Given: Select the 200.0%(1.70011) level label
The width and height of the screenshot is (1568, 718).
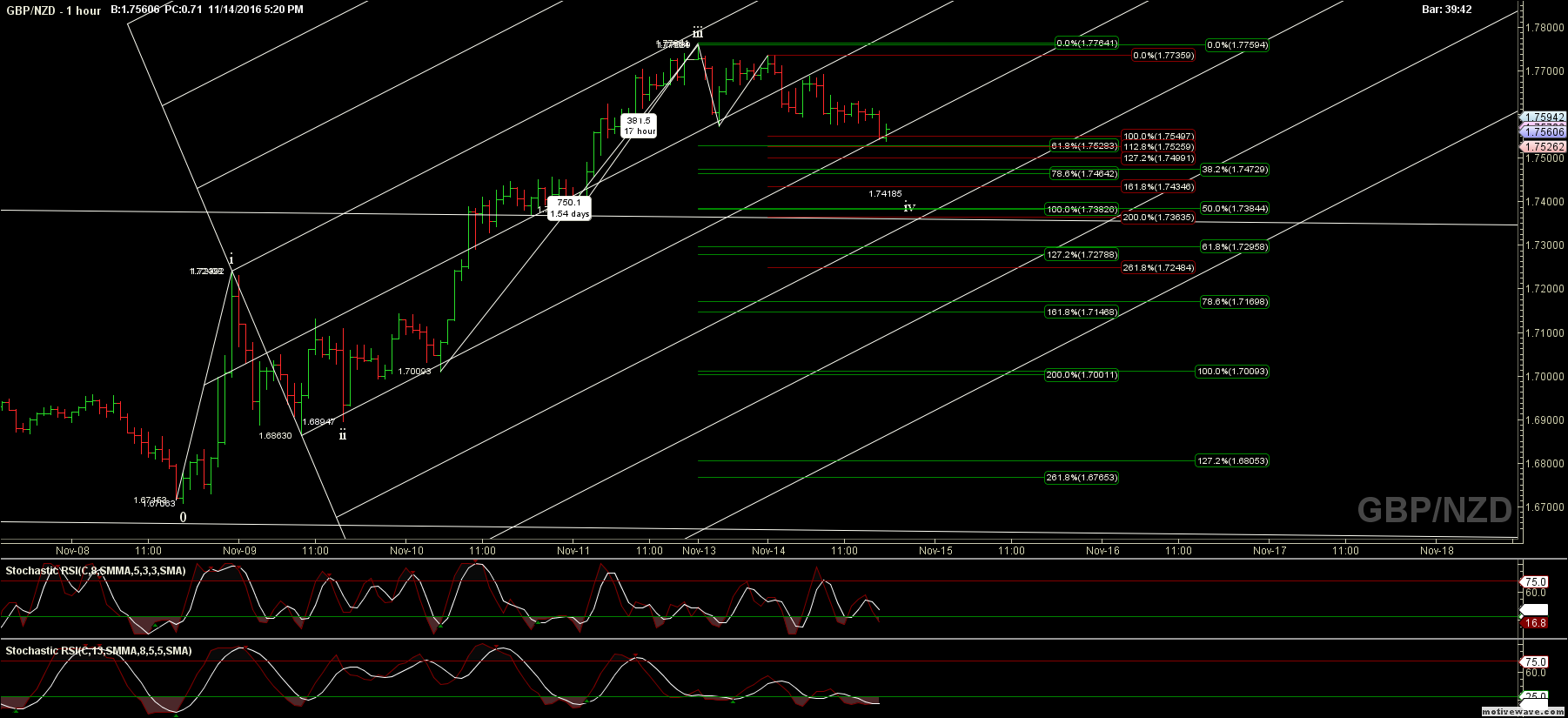Looking at the screenshot, I should (x=1082, y=375).
